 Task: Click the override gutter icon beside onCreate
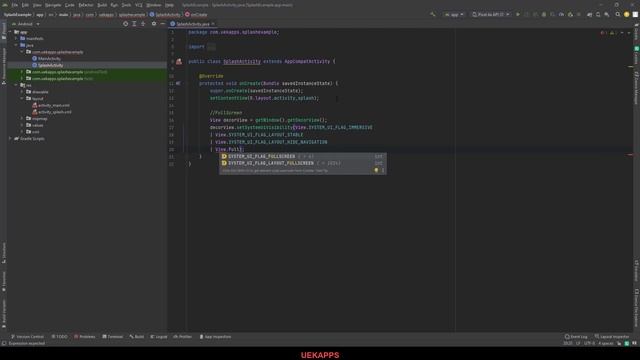pos(178,83)
